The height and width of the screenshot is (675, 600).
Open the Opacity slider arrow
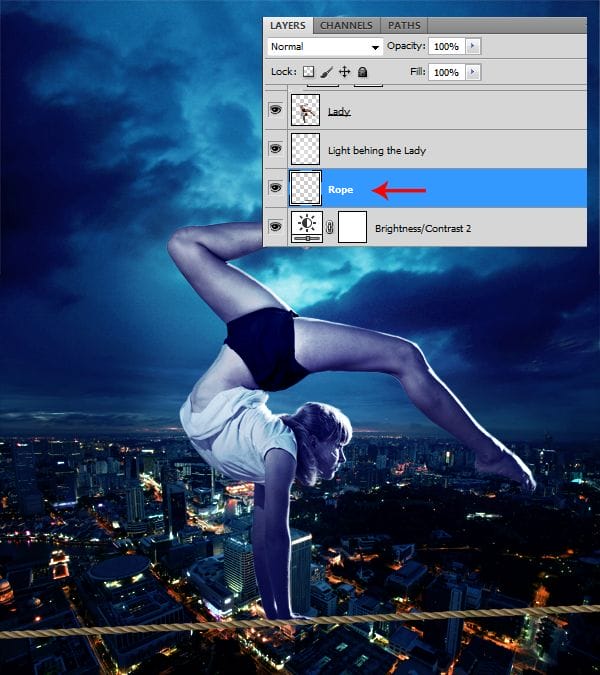[x=473, y=46]
